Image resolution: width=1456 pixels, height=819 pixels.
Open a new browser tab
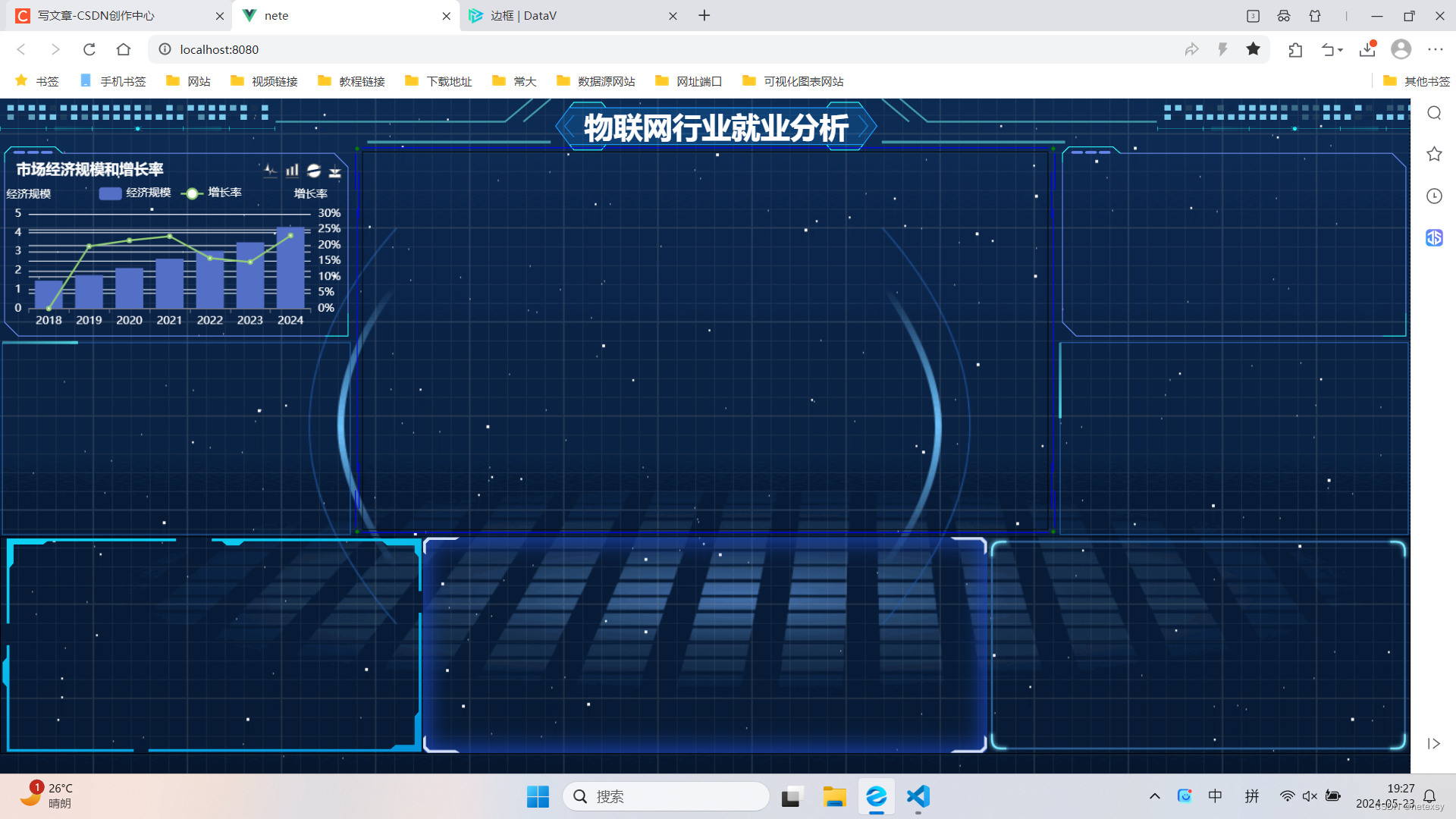tap(704, 16)
